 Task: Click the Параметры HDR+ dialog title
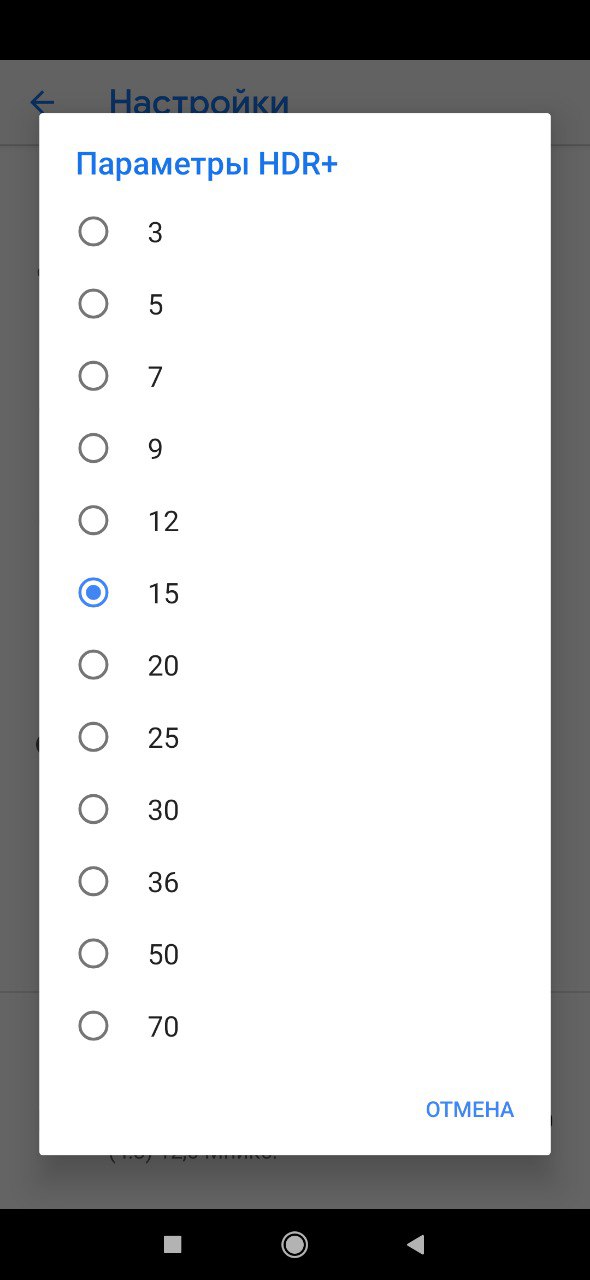click(207, 164)
